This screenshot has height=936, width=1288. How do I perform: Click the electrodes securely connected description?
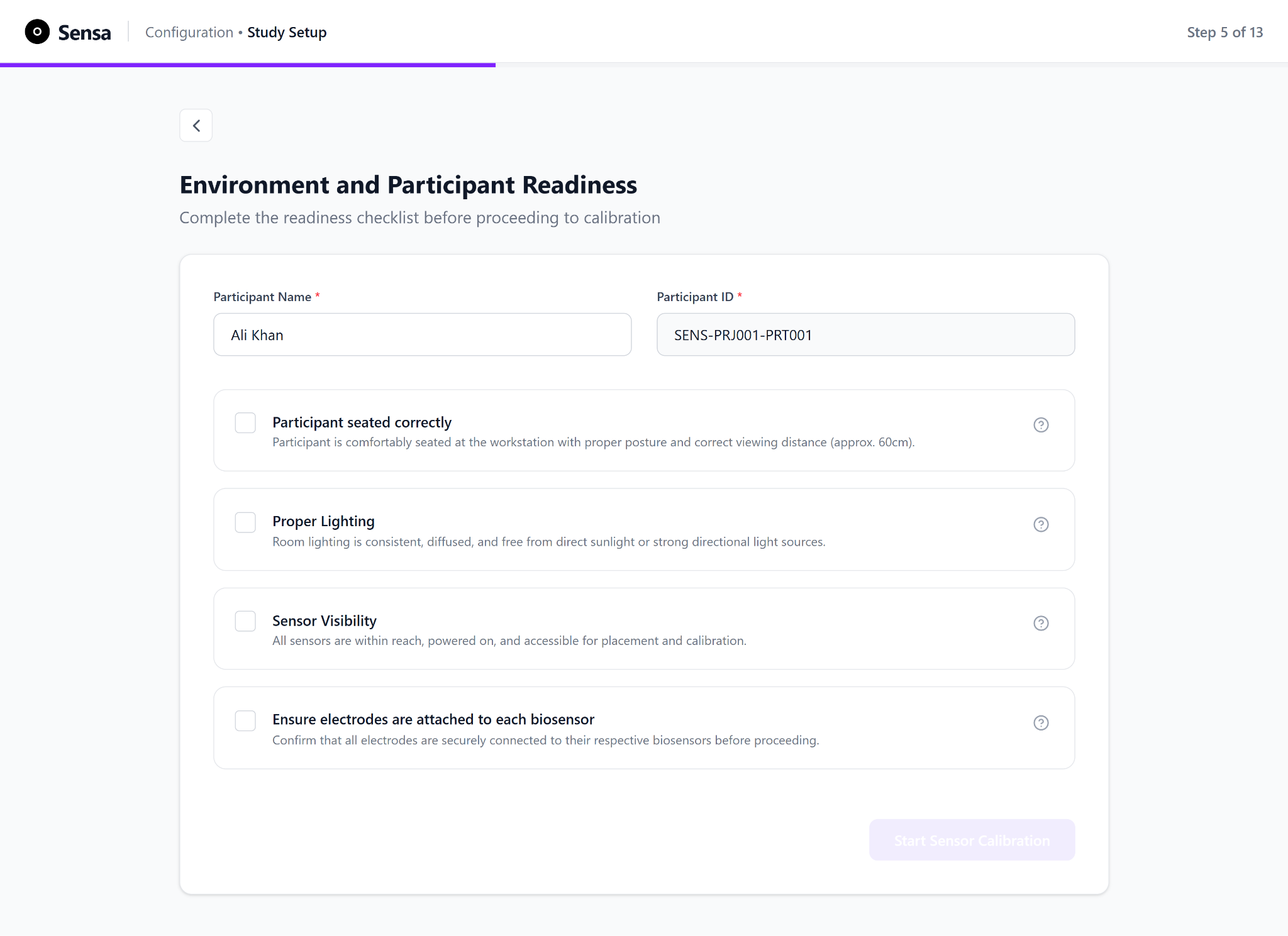point(545,740)
